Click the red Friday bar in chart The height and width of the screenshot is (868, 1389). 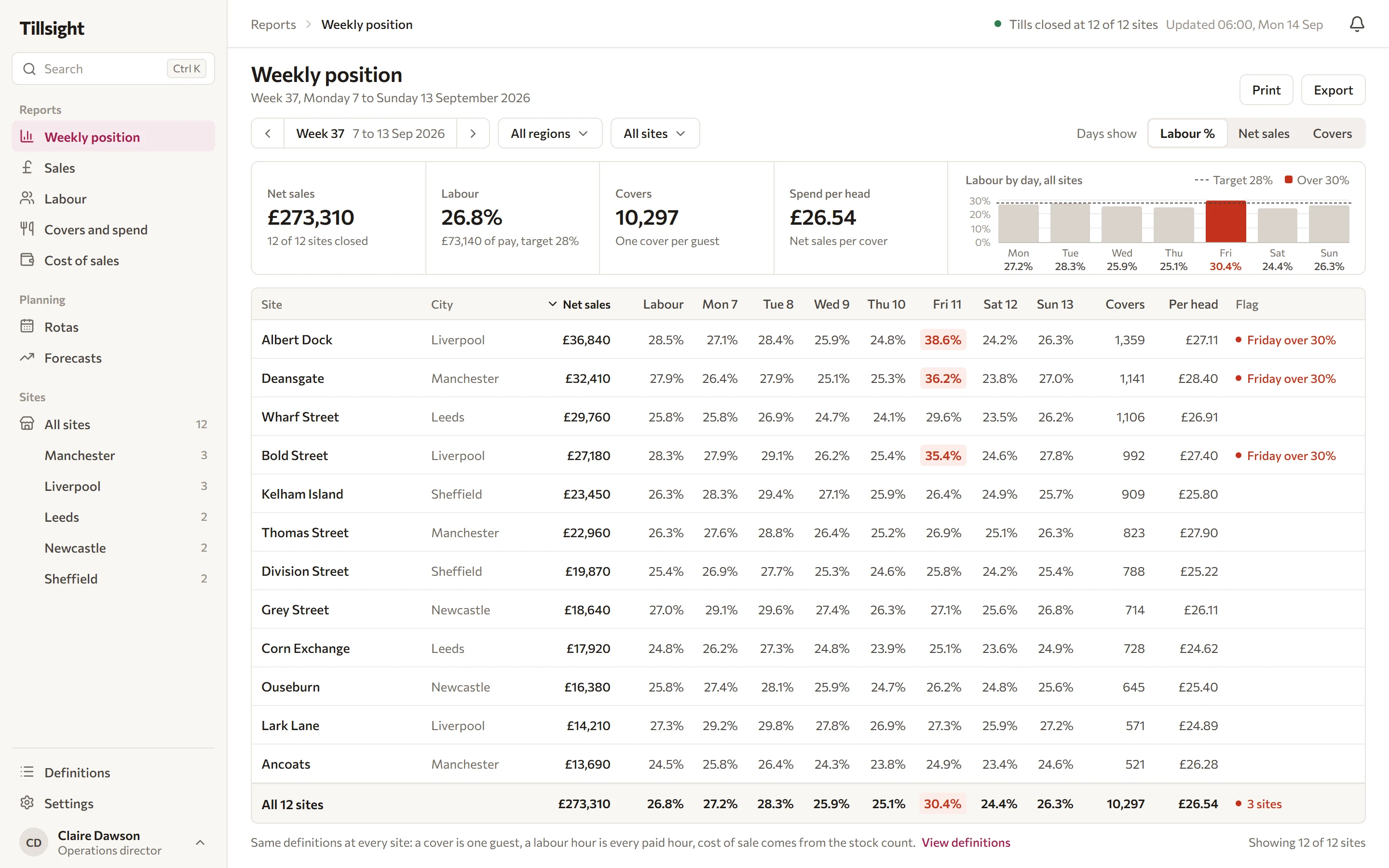(x=1226, y=221)
